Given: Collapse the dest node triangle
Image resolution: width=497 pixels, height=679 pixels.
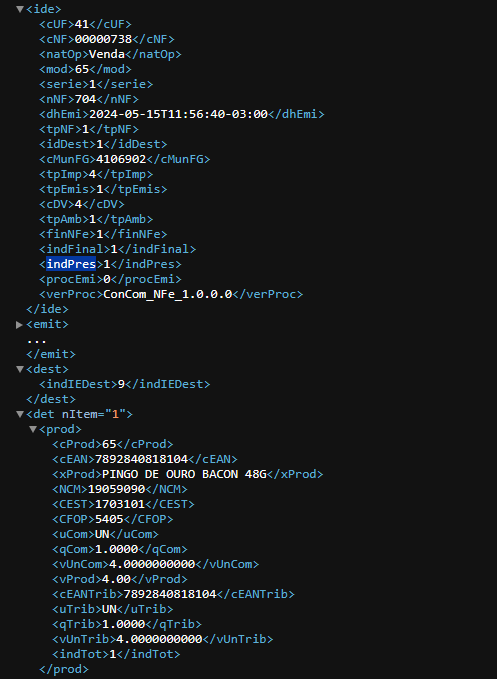Looking at the screenshot, I should (x=20, y=369).
